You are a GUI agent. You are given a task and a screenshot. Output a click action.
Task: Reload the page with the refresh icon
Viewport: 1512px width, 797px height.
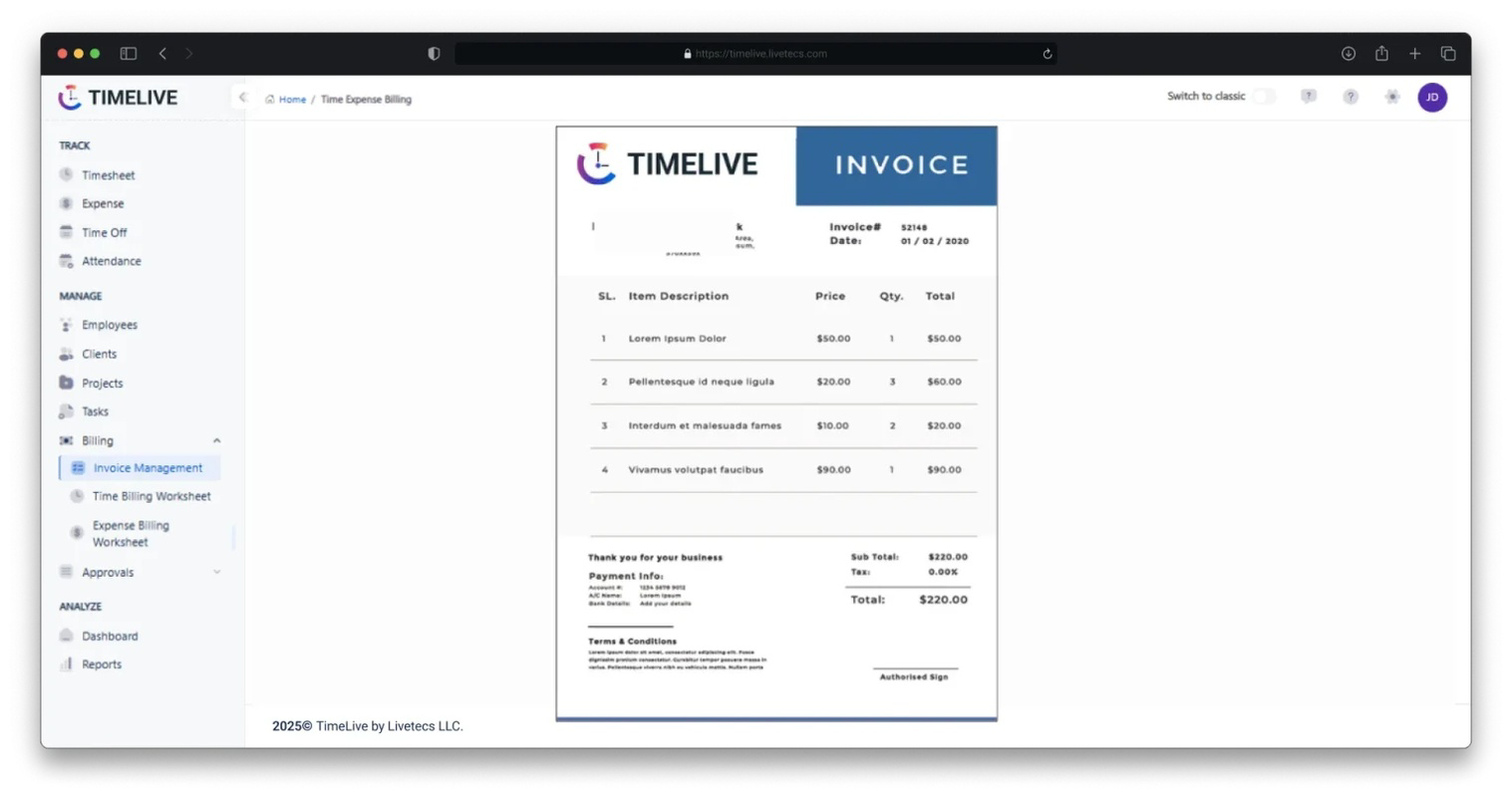(x=1047, y=54)
